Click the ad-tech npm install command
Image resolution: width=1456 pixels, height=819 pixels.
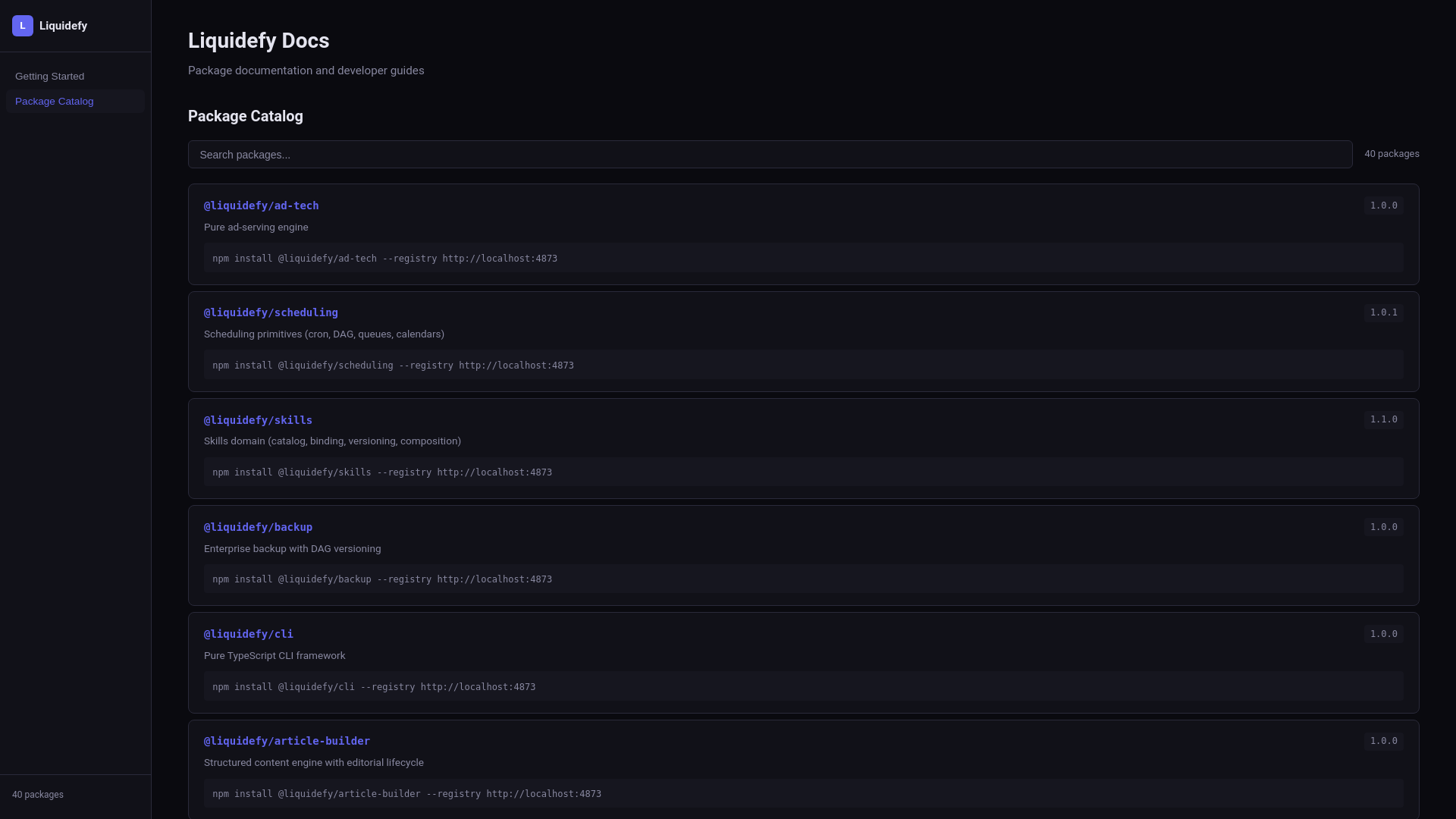384,259
